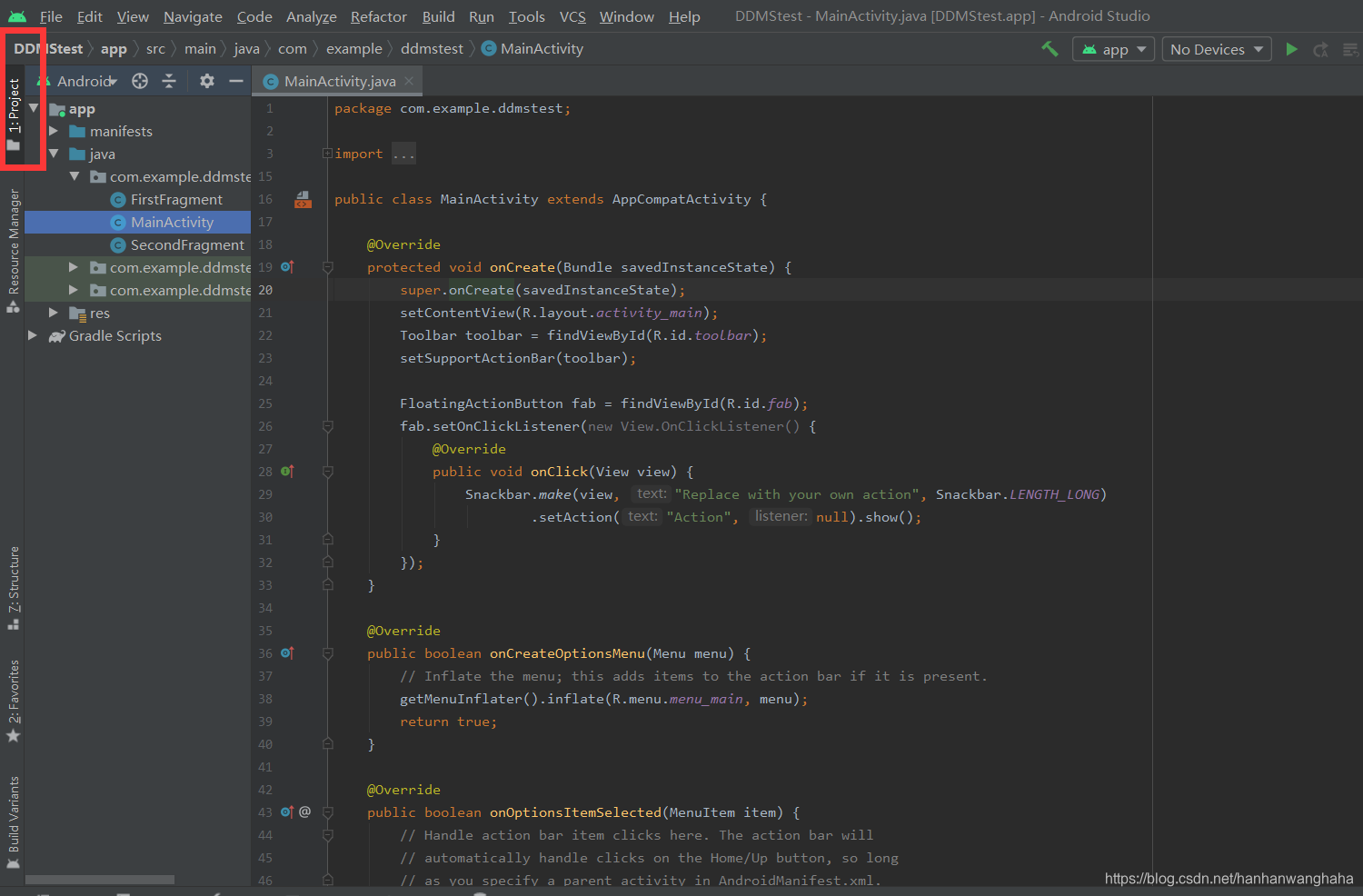Click the override gutter icon on line 36
The width and height of the screenshot is (1363, 896).
287,653
